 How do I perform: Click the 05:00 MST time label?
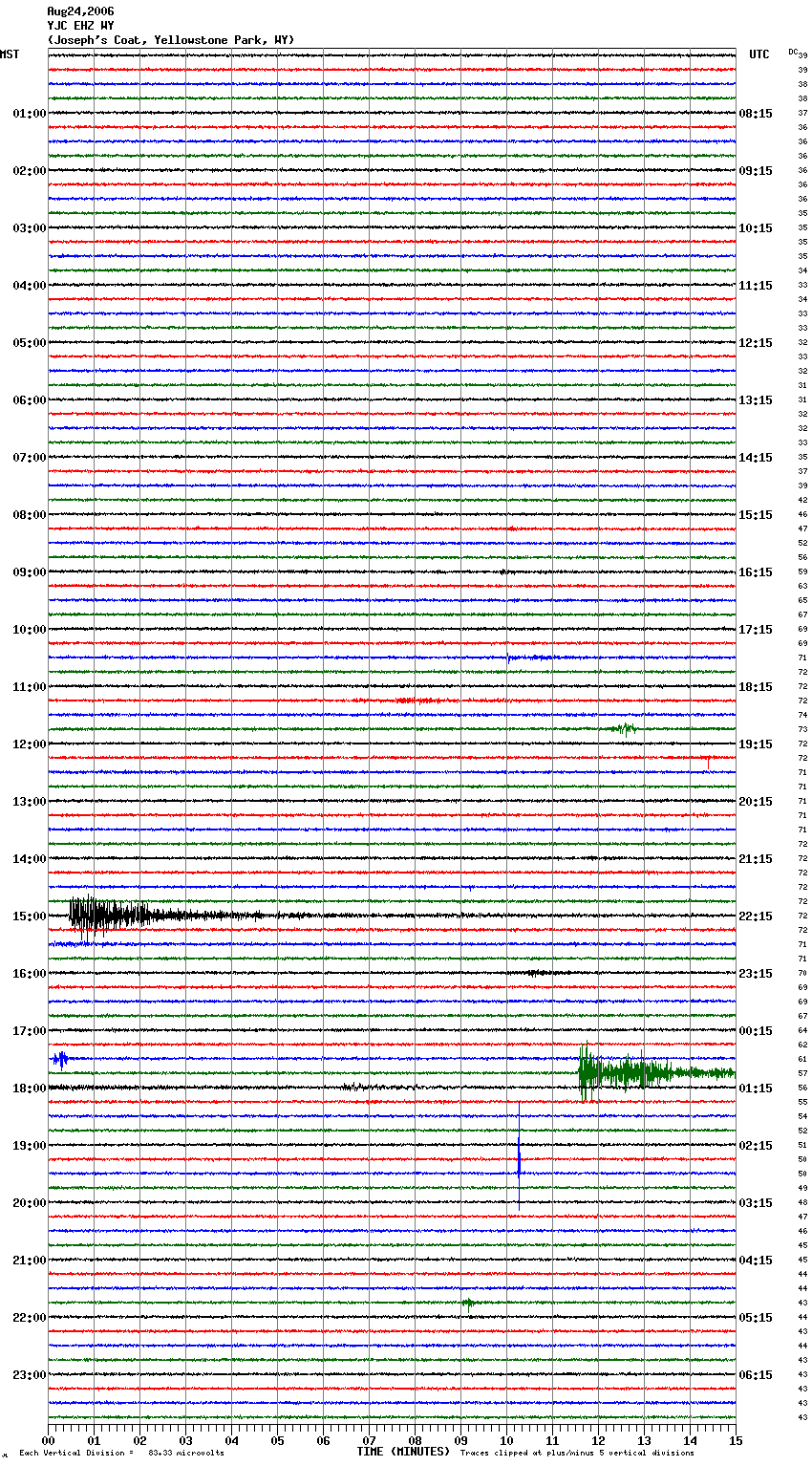tap(30, 343)
